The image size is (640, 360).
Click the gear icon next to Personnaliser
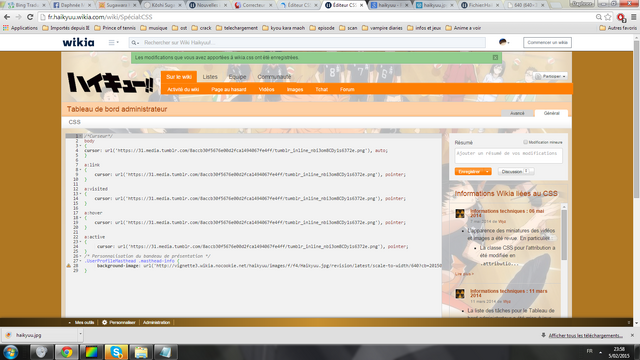point(104,322)
